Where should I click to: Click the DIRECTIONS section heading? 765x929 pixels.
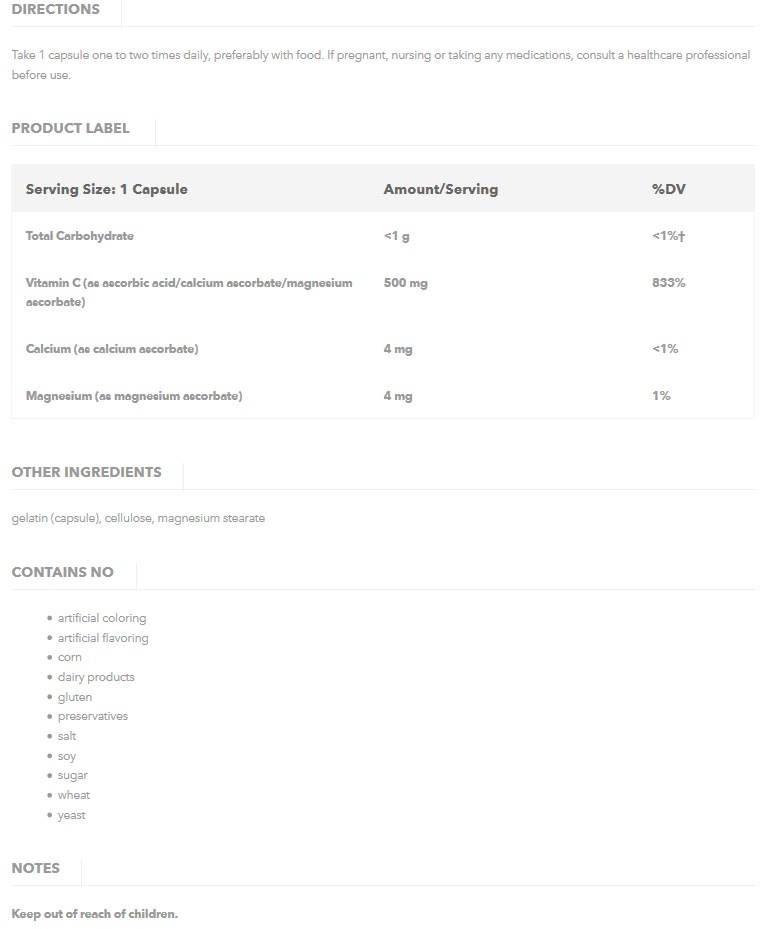(56, 10)
